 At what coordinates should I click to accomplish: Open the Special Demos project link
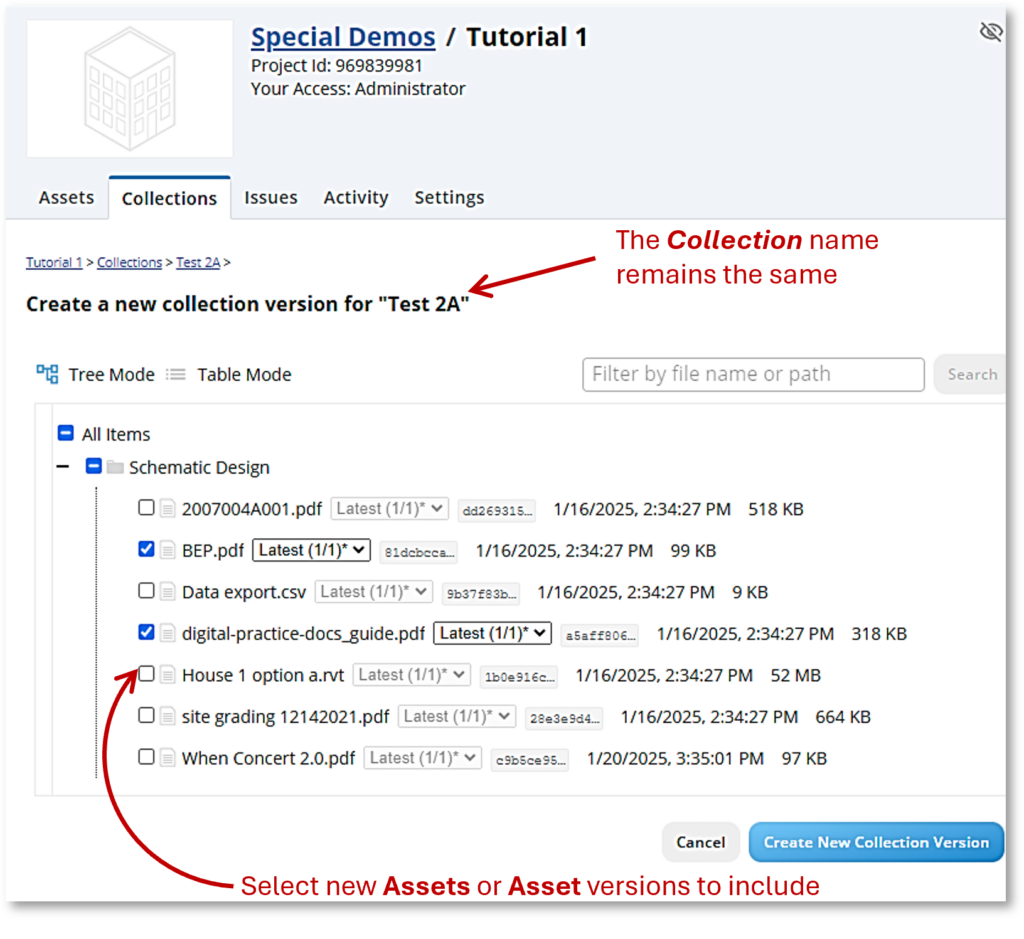point(343,36)
